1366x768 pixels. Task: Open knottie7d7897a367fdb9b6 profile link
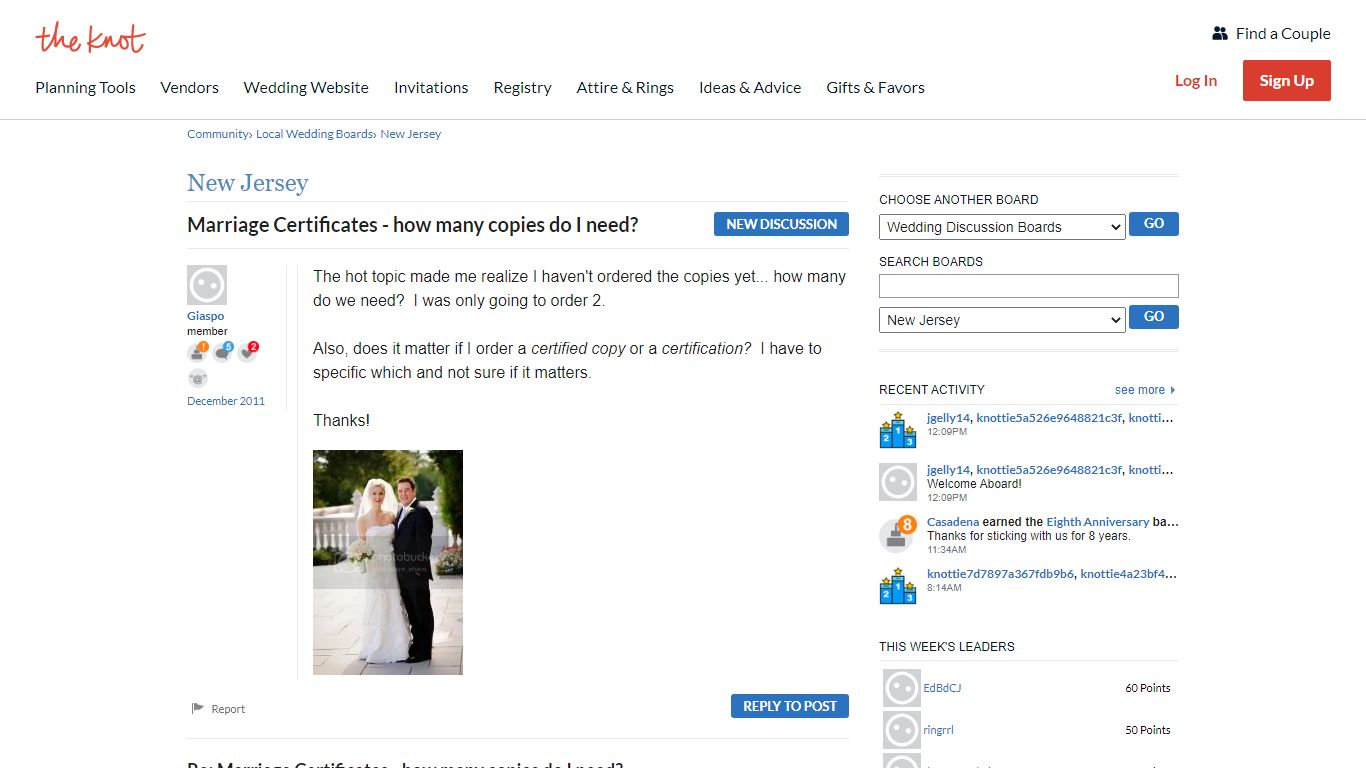(x=1000, y=574)
